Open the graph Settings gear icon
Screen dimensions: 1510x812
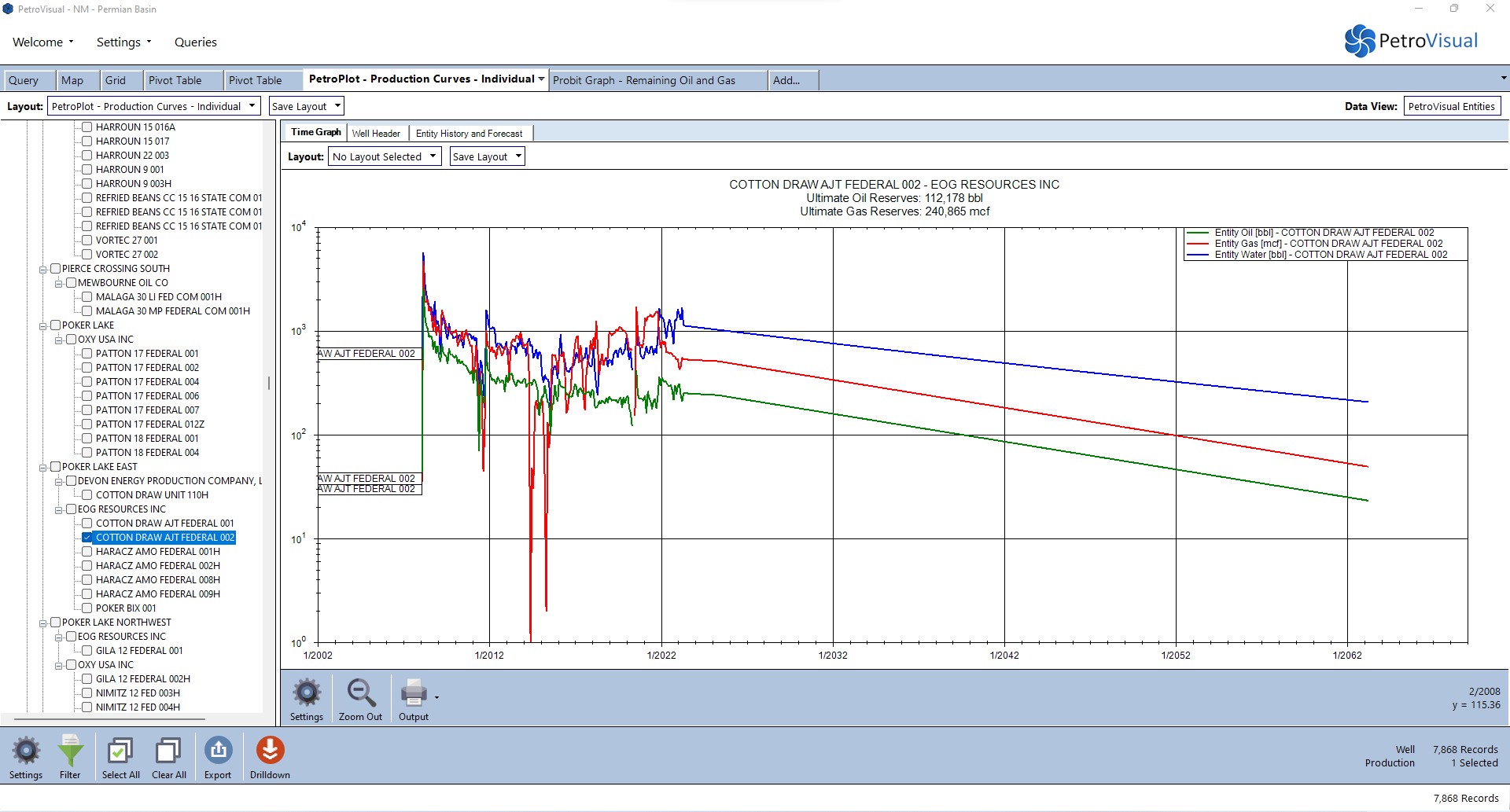tap(307, 693)
